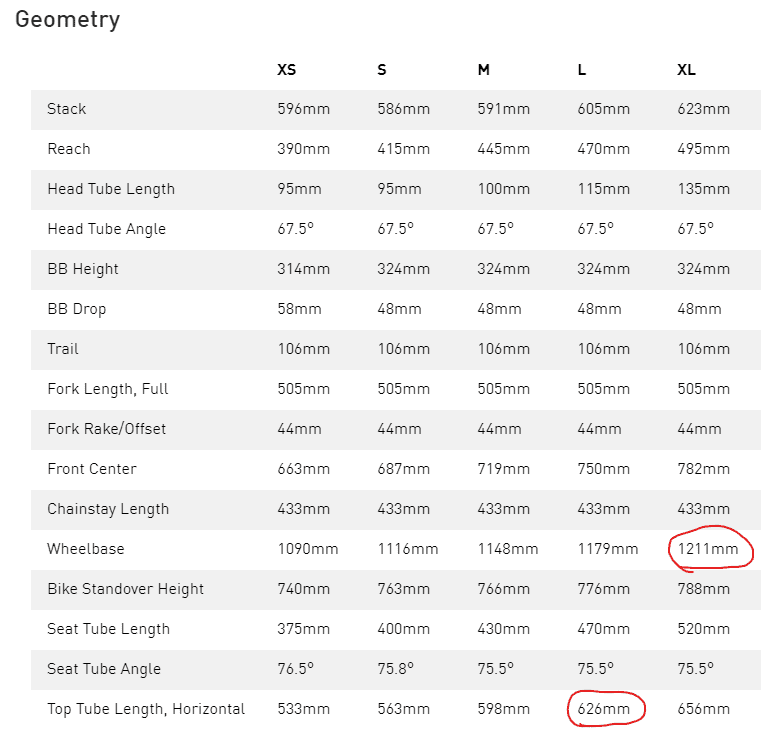Select the 520mm Seat Tube Length value

click(x=704, y=629)
